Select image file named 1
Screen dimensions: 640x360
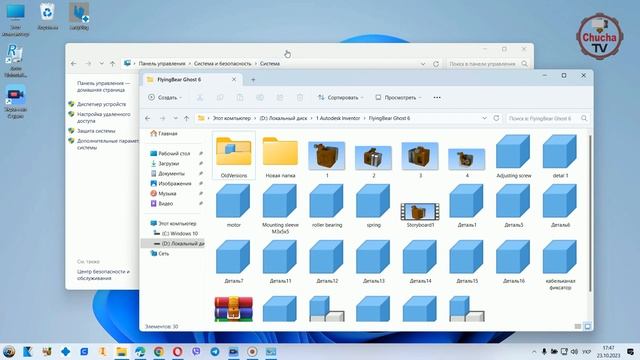tap(327, 158)
